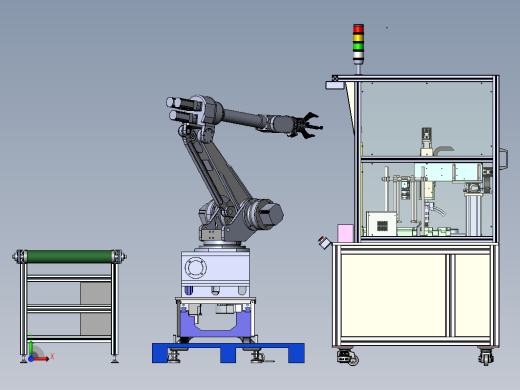520x390 pixels.
Task: Select the green segment of the signal tower light
Action: coord(358,46)
